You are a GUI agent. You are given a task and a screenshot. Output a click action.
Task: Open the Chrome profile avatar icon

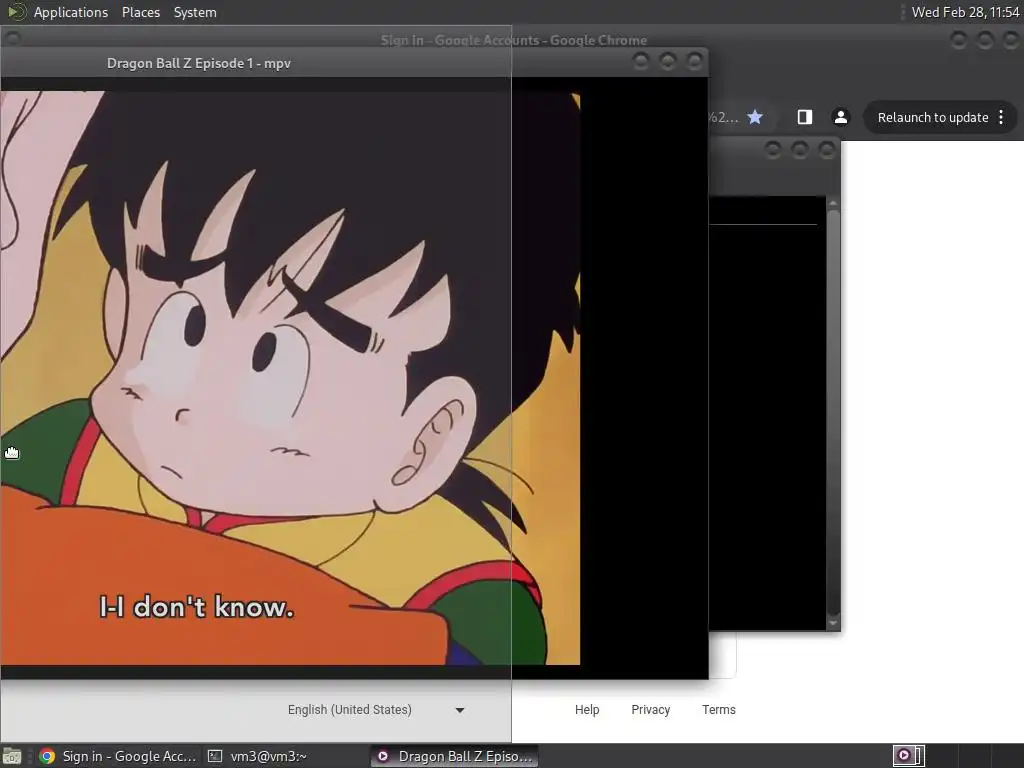[x=840, y=117]
